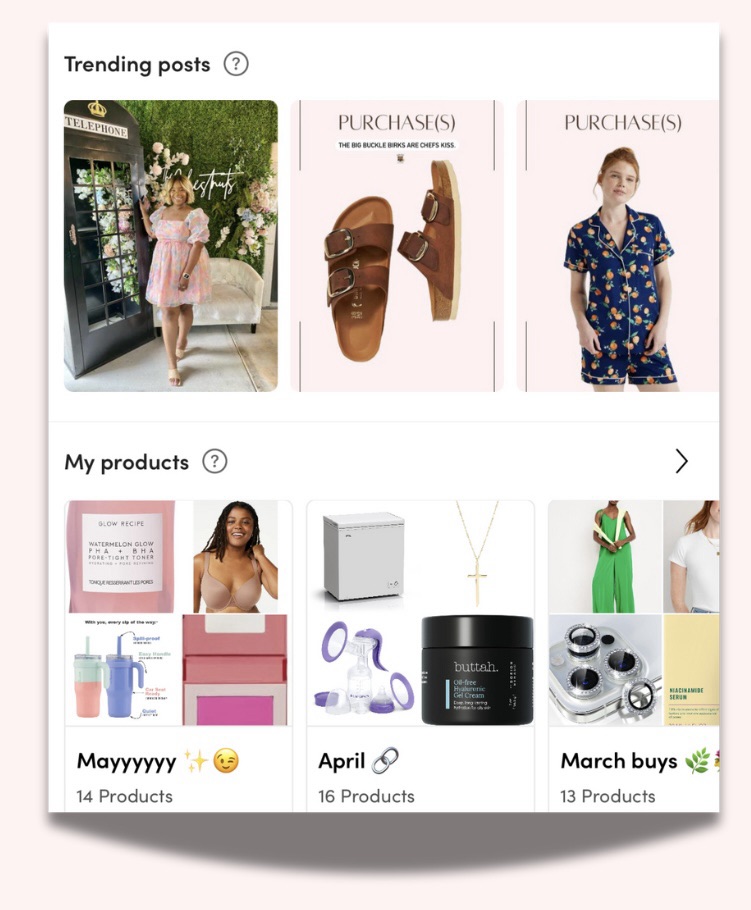The height and width of the screenshot is (910, 751).
Task: Select the pink blush compact product
Action: [x=235, y=670]
